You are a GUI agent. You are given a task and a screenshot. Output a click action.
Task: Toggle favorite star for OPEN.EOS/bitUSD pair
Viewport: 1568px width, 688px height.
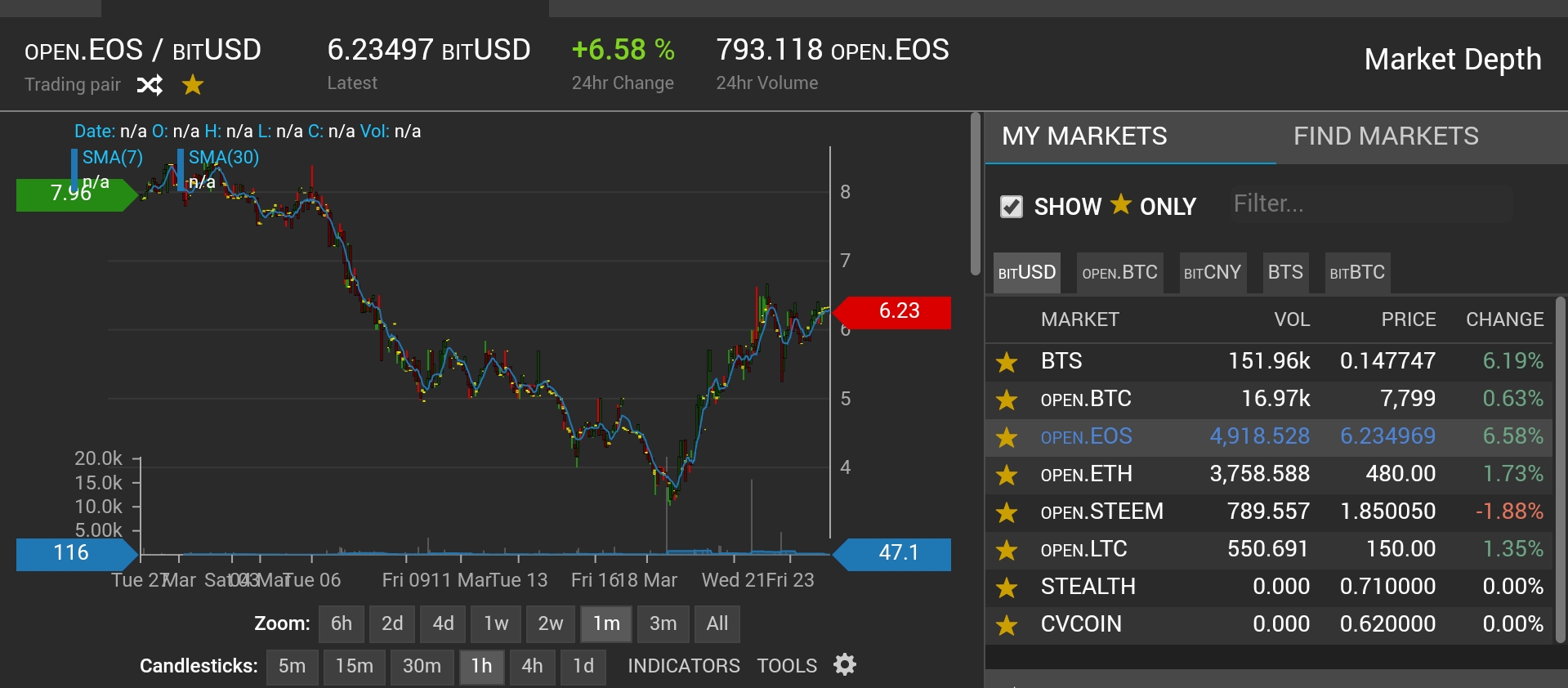pos(193,84)
